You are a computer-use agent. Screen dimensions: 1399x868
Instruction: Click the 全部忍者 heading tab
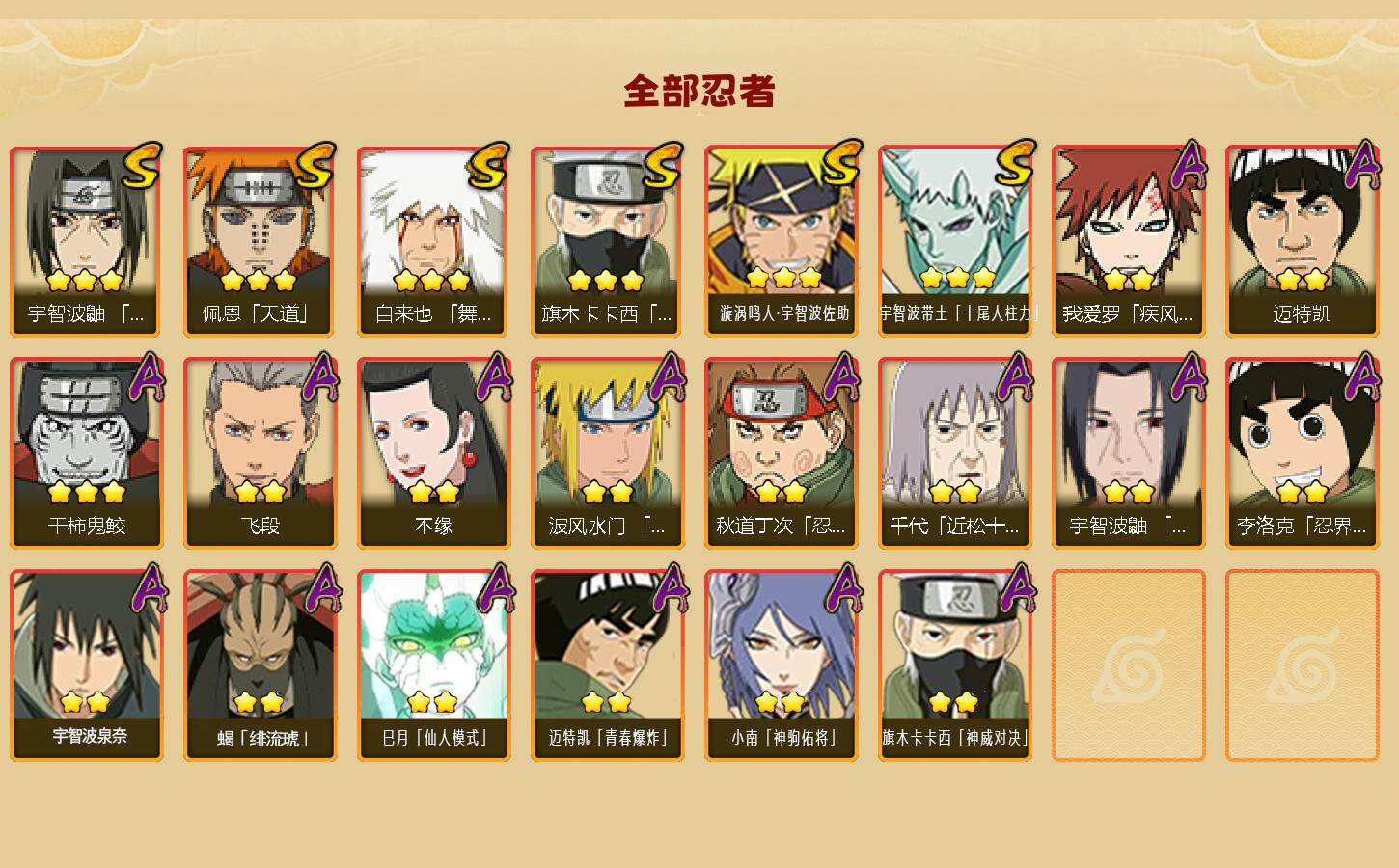click(699, 92)
